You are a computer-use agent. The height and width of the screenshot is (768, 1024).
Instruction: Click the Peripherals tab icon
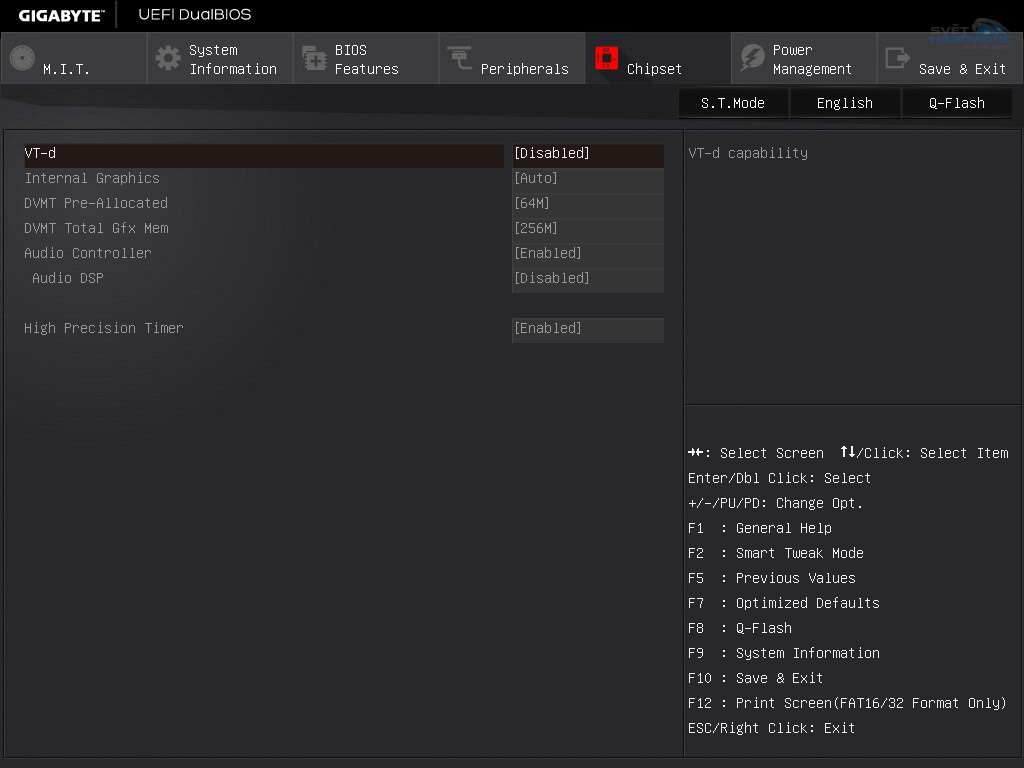460,58
